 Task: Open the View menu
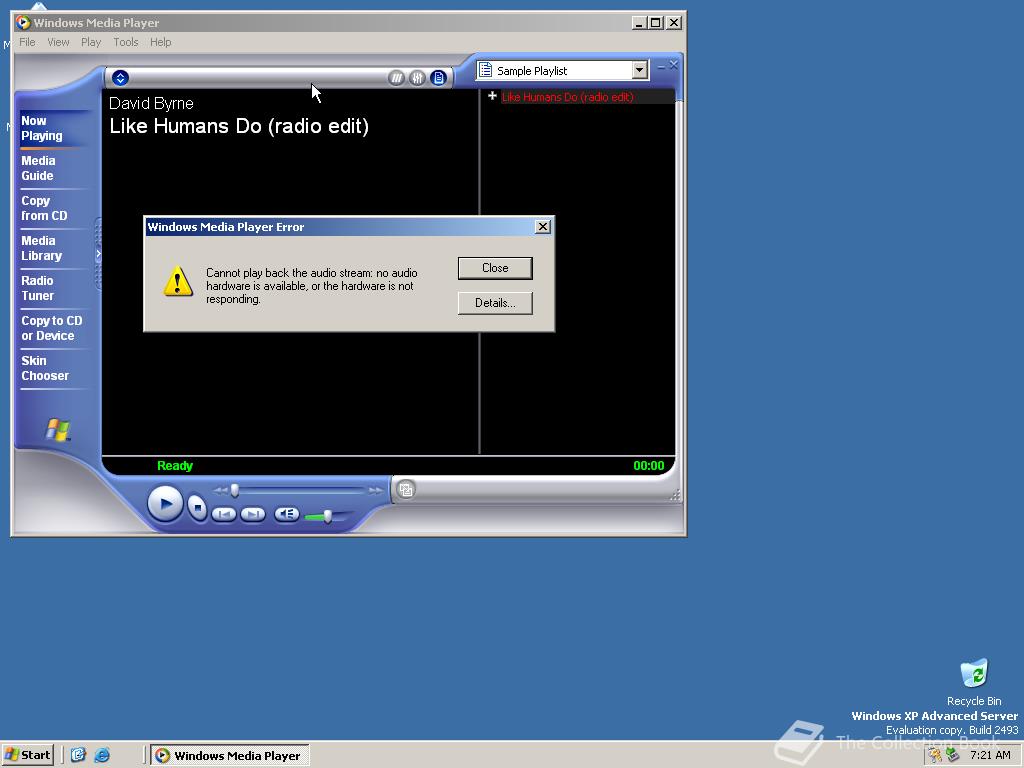[x=58, y=42]
